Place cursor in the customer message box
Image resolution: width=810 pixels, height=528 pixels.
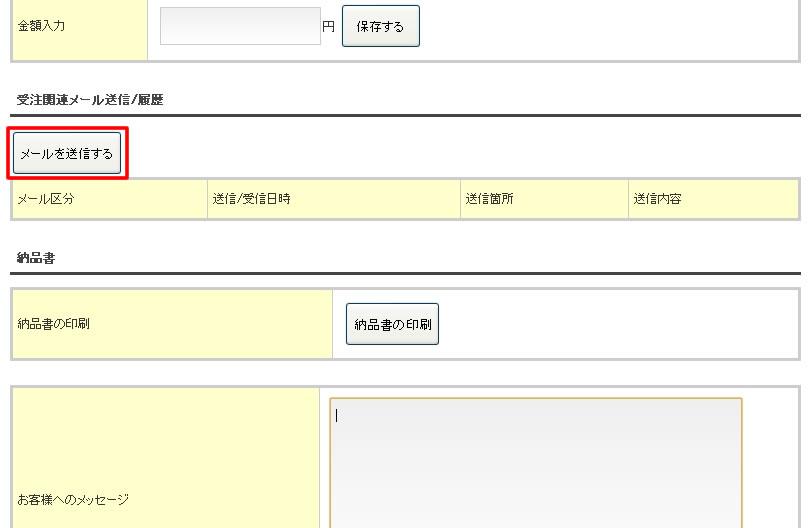pyautogui.click(x=535, y=462)
